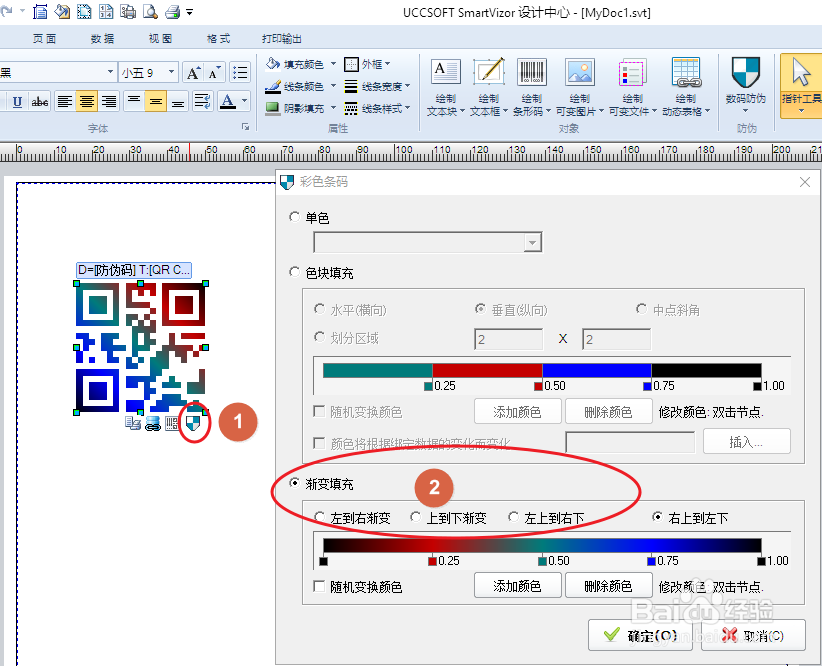Click the numbered page layout quick access icon
Image resolution: width=822 pixels, height=666 pixels.
tap(106, 12)
